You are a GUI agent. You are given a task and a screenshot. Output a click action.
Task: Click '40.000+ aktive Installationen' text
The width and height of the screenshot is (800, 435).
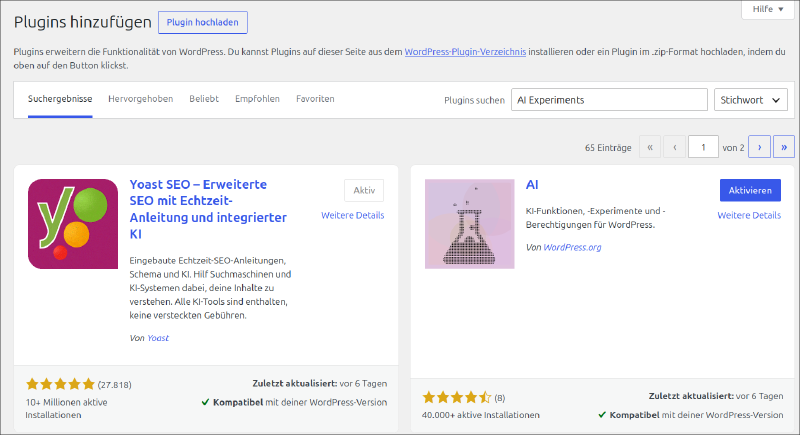481,415
